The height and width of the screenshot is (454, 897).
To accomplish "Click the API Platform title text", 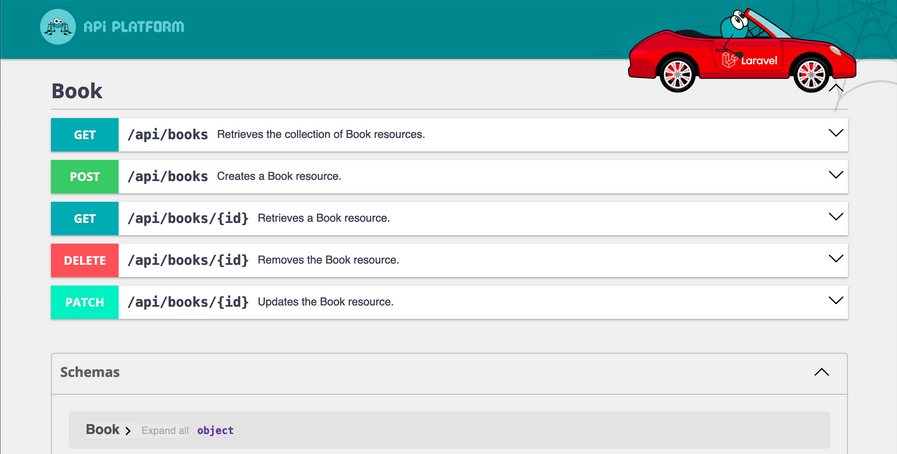I will [134, 27].
